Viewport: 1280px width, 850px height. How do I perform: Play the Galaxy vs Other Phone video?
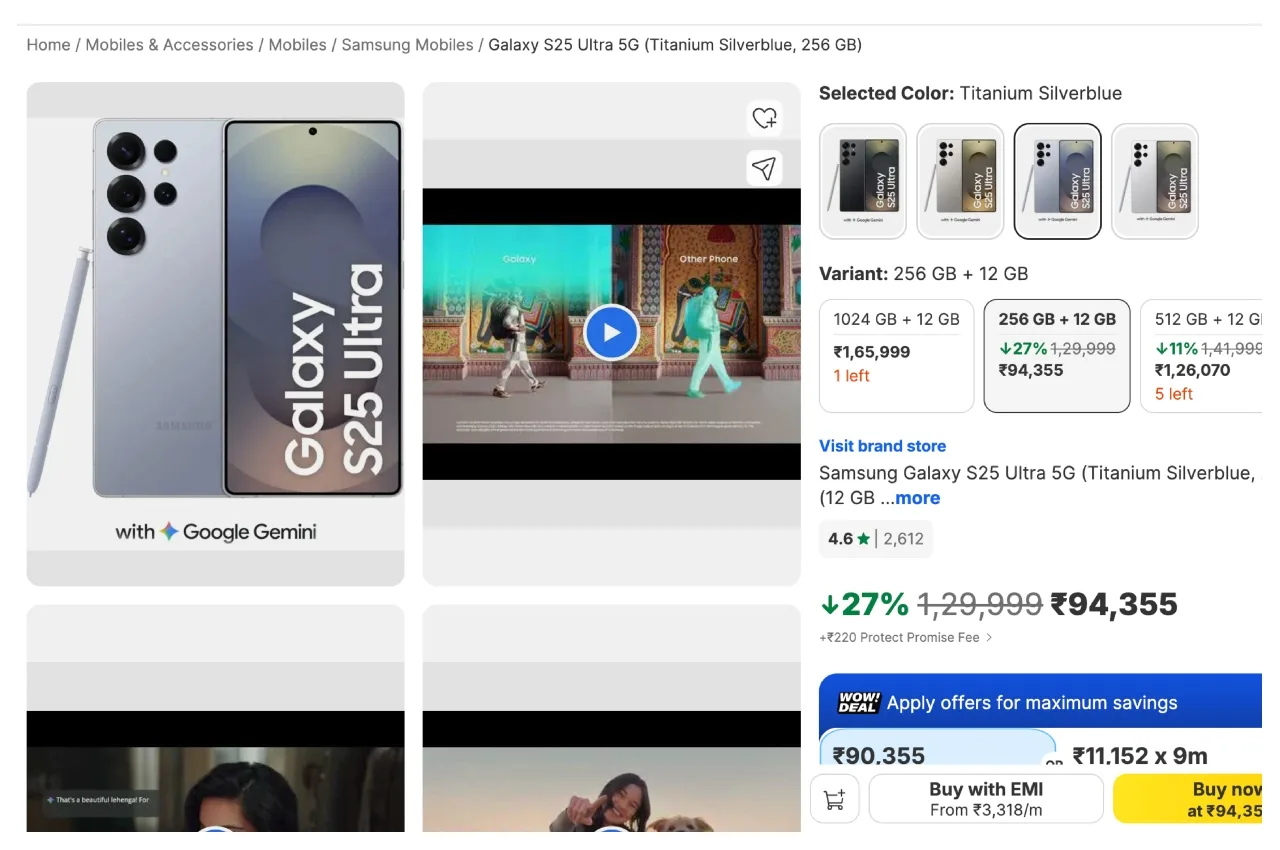[x=611, y=333]
